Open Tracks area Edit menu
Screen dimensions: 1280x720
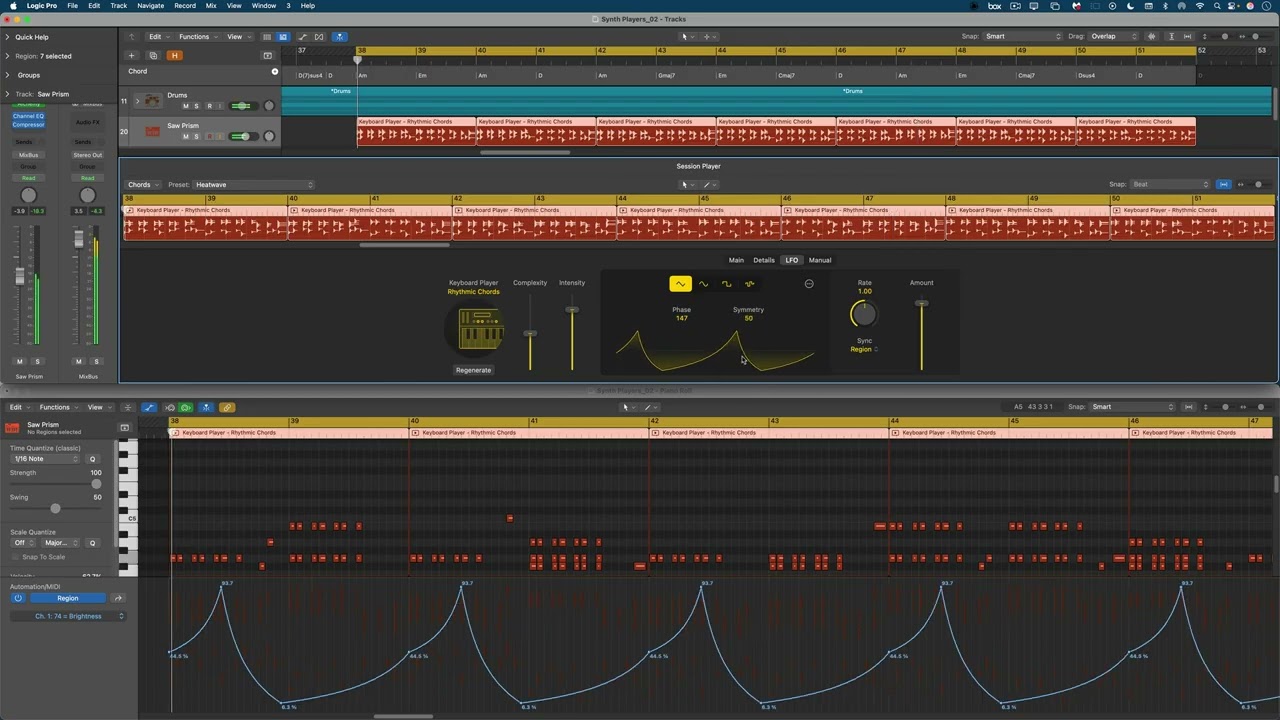pyautogui.click(x=158, y=37)
